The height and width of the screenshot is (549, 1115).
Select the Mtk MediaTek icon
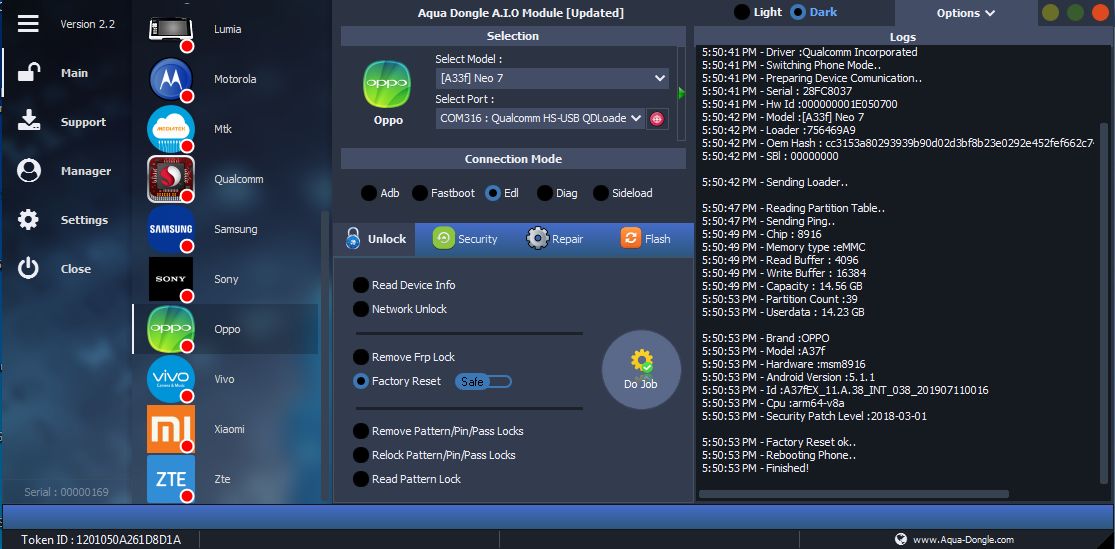[171, 129]
